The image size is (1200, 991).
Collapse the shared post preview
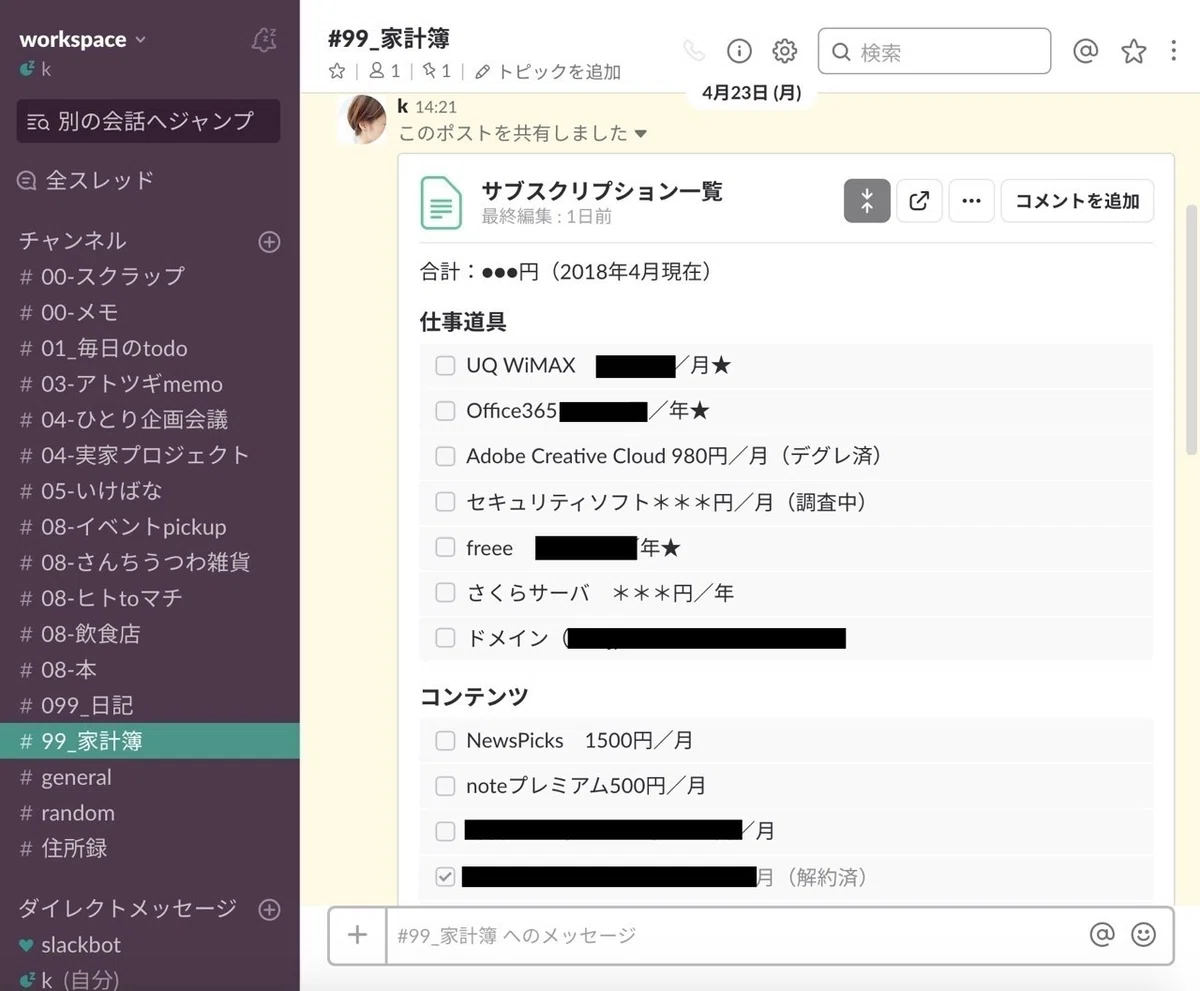[867, 201]
